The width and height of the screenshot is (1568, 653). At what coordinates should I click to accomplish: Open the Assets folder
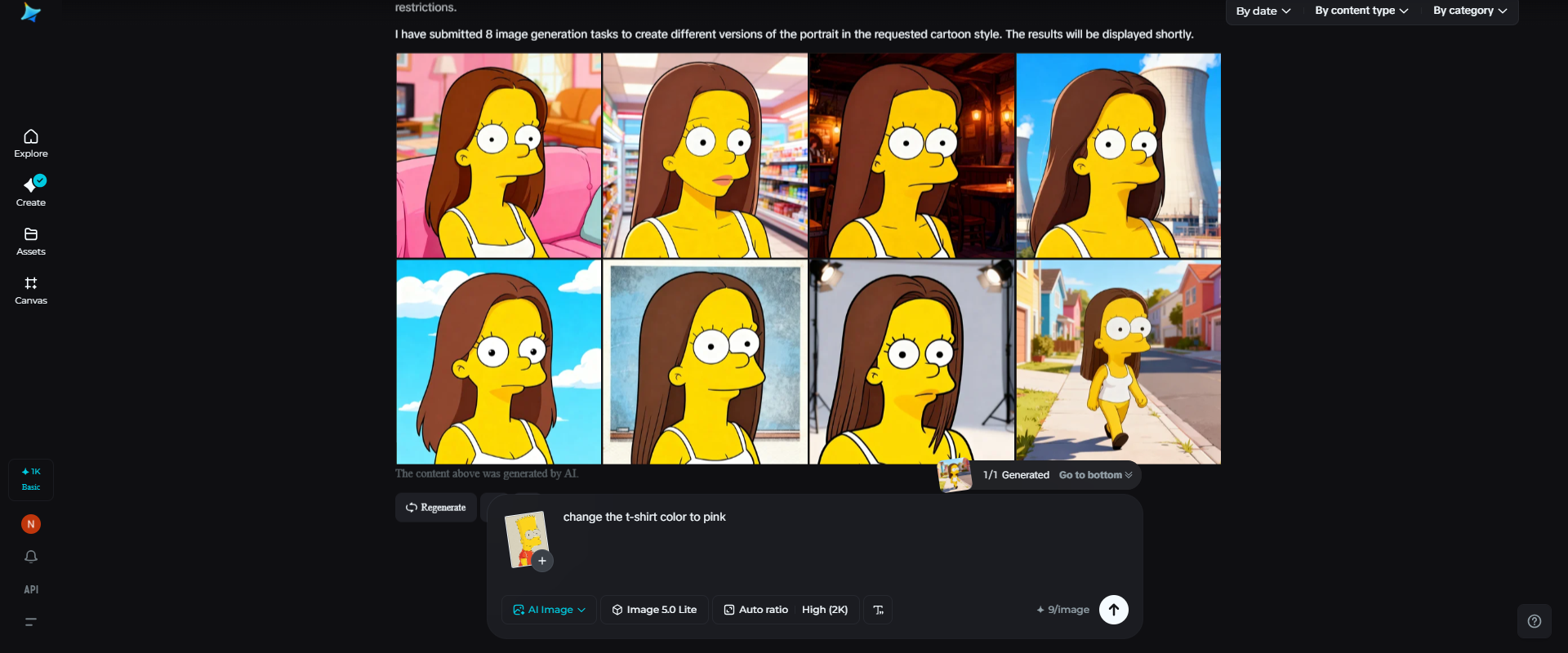pyautogui.click(x=31, y=242)
